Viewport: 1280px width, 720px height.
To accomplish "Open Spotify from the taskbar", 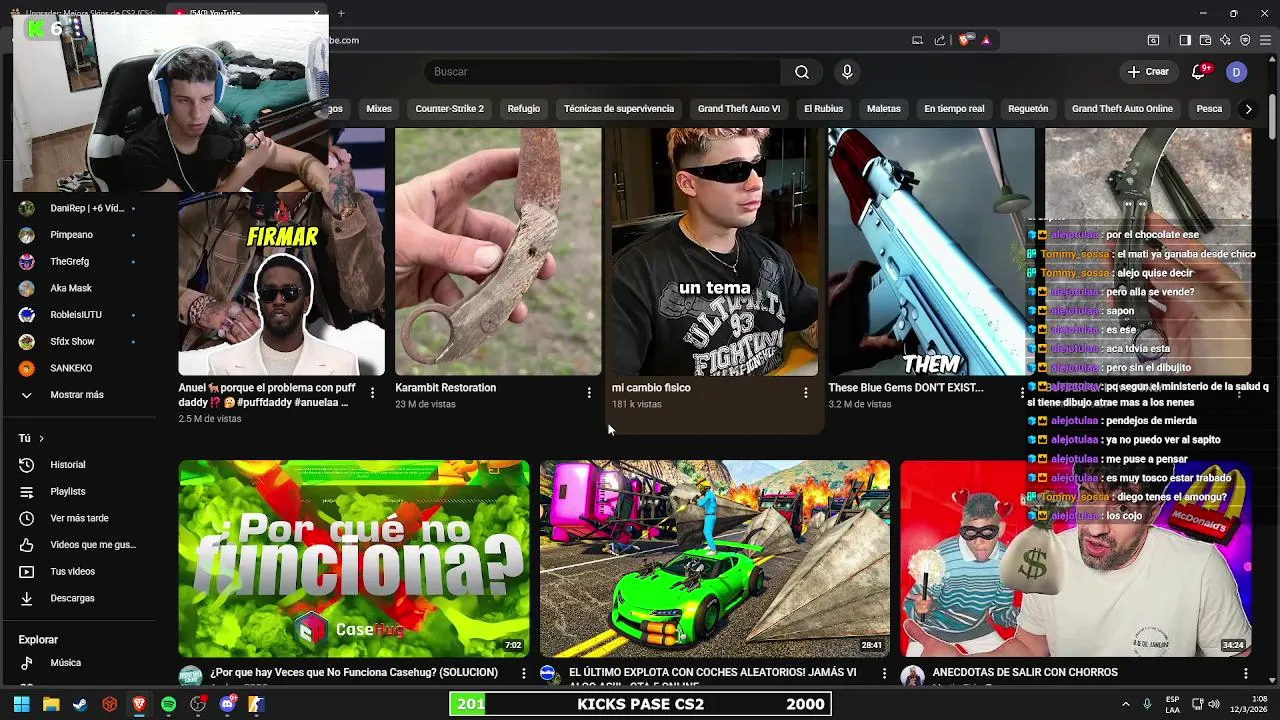I will tap(168, 704).
